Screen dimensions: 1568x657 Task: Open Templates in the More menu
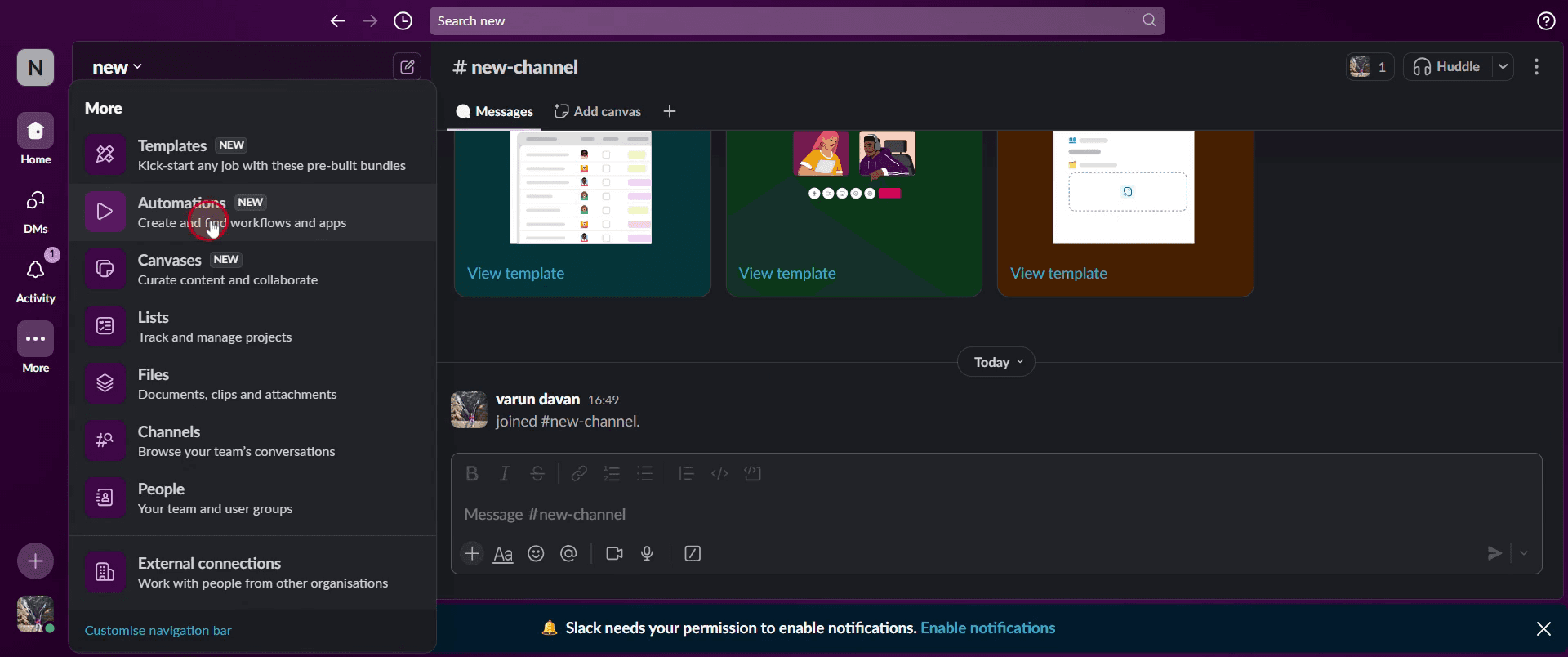pos(252,155)
